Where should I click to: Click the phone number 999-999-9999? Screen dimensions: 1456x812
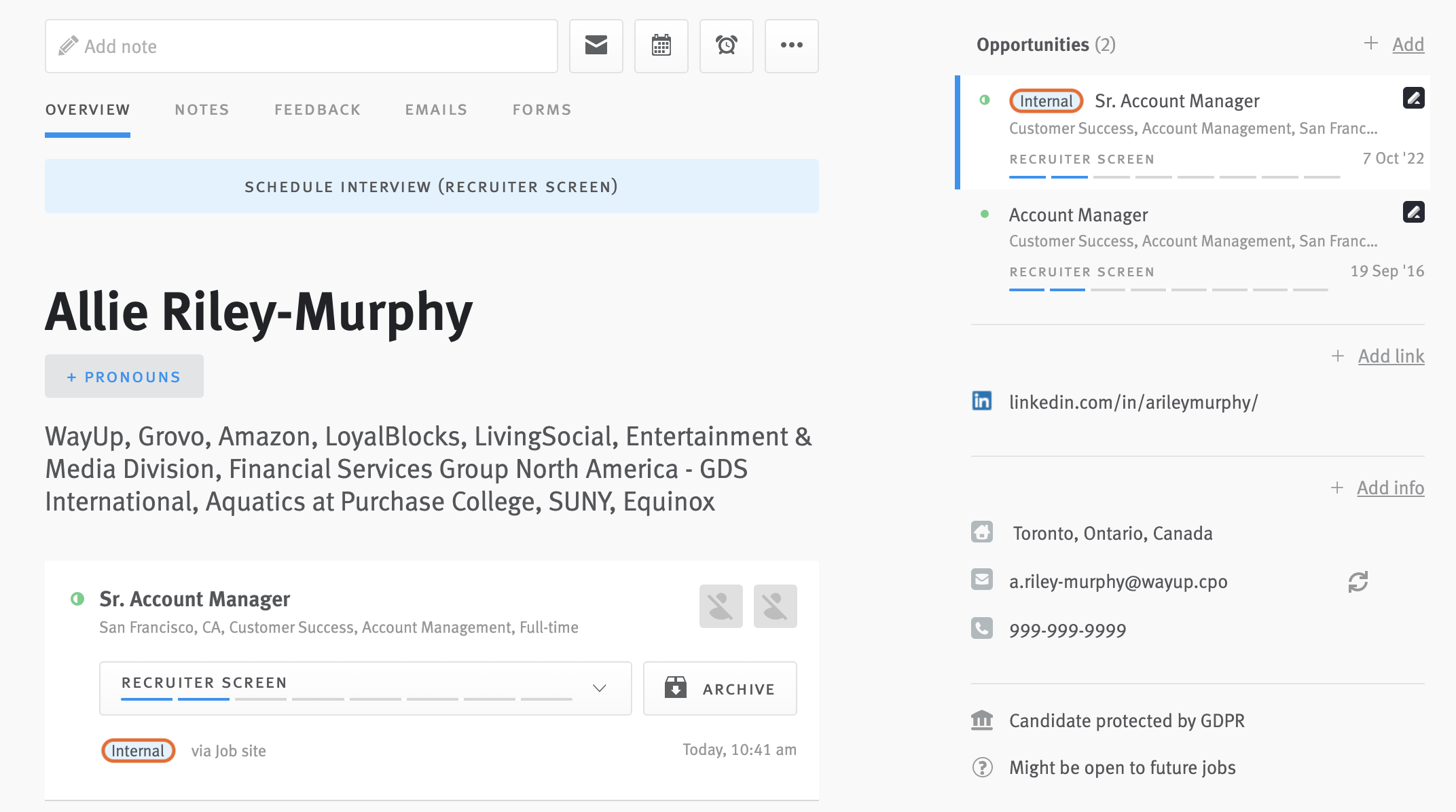[1068, 629]
